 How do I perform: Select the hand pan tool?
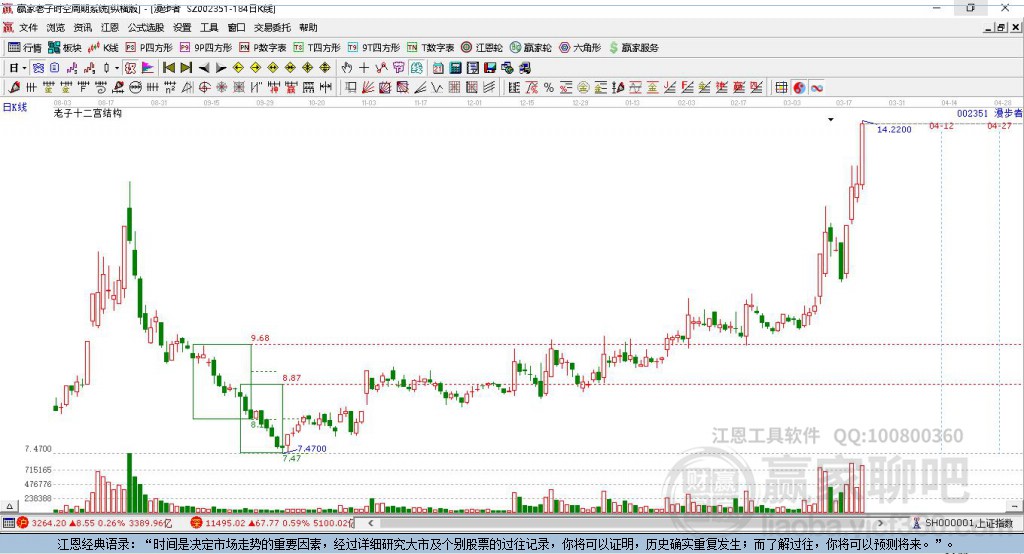coord(347,68)
